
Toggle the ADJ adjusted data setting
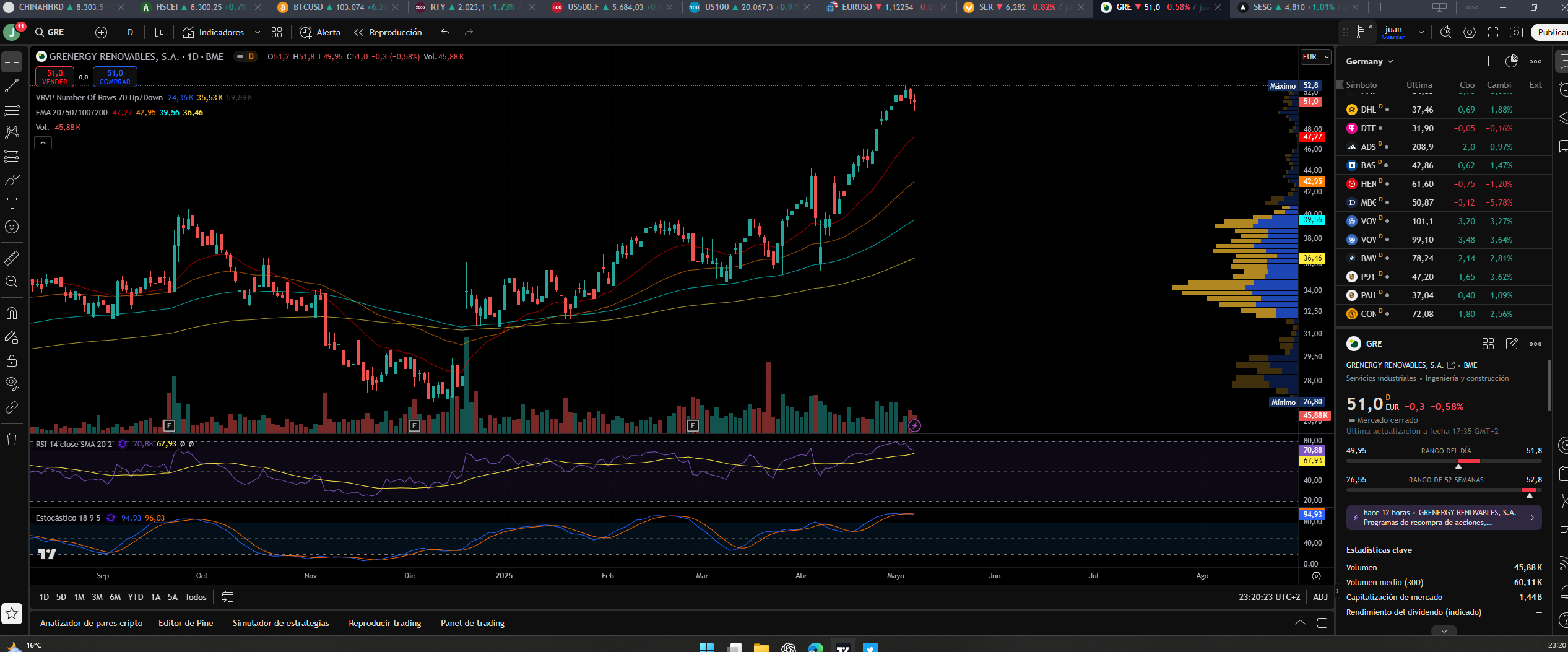(x=1320, y=597)
